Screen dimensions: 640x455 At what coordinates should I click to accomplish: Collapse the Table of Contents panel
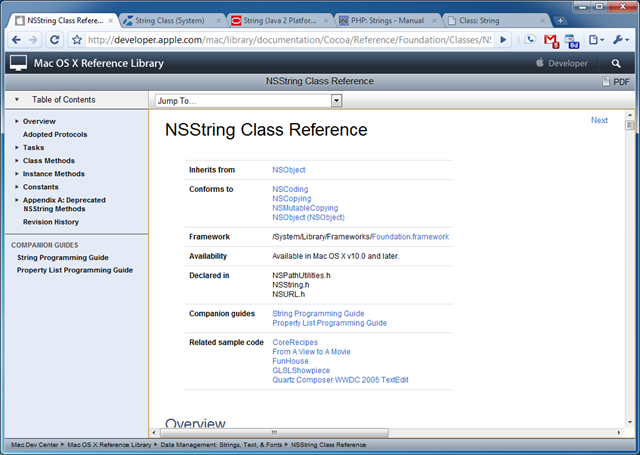tap(17, 100)
